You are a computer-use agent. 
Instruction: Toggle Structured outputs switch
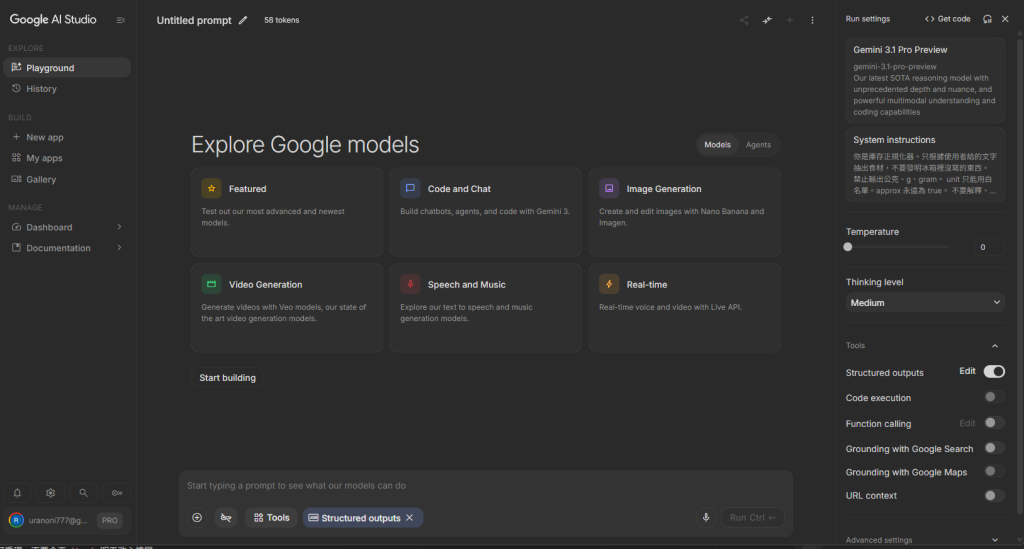[994, 371]
